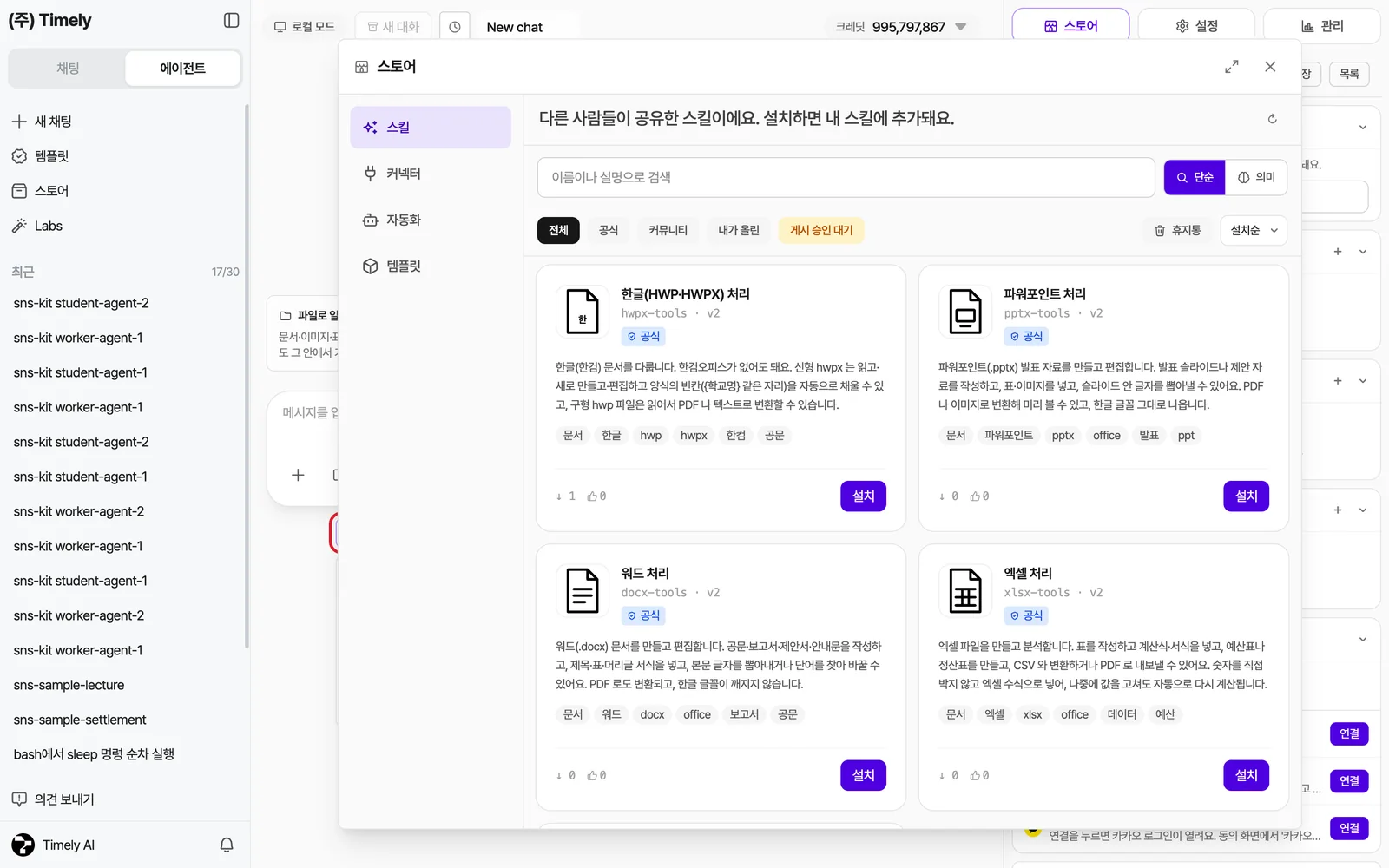
Task: Click the history clock icon
Action: (x=455, y=27)
